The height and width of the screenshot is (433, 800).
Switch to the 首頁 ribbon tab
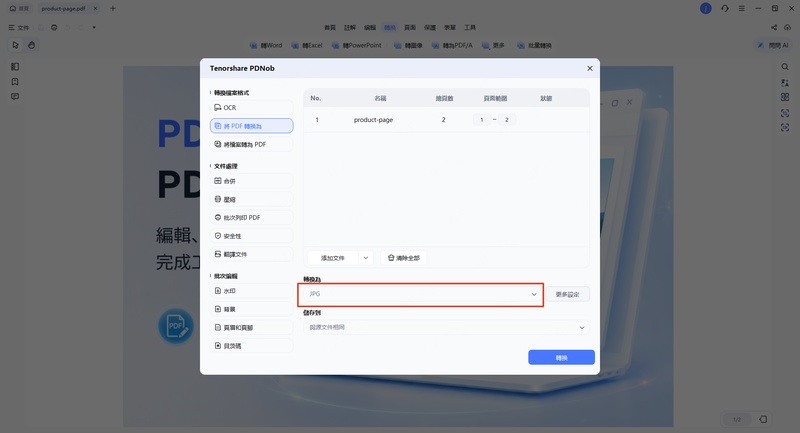(x=330, y=28)
